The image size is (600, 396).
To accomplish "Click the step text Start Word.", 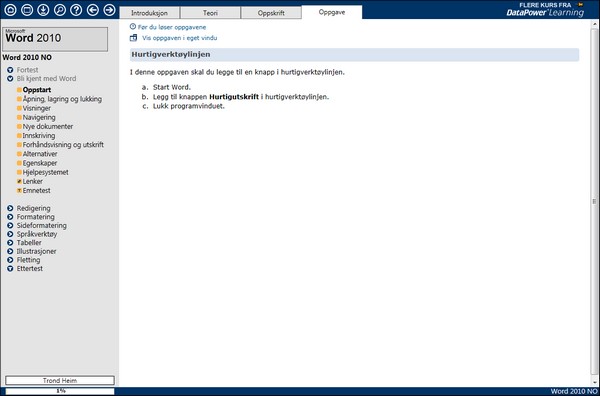I will click(x=172, y=87).
